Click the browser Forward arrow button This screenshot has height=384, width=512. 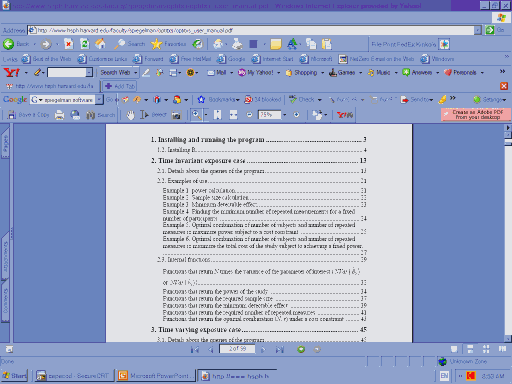pos(46,44)
